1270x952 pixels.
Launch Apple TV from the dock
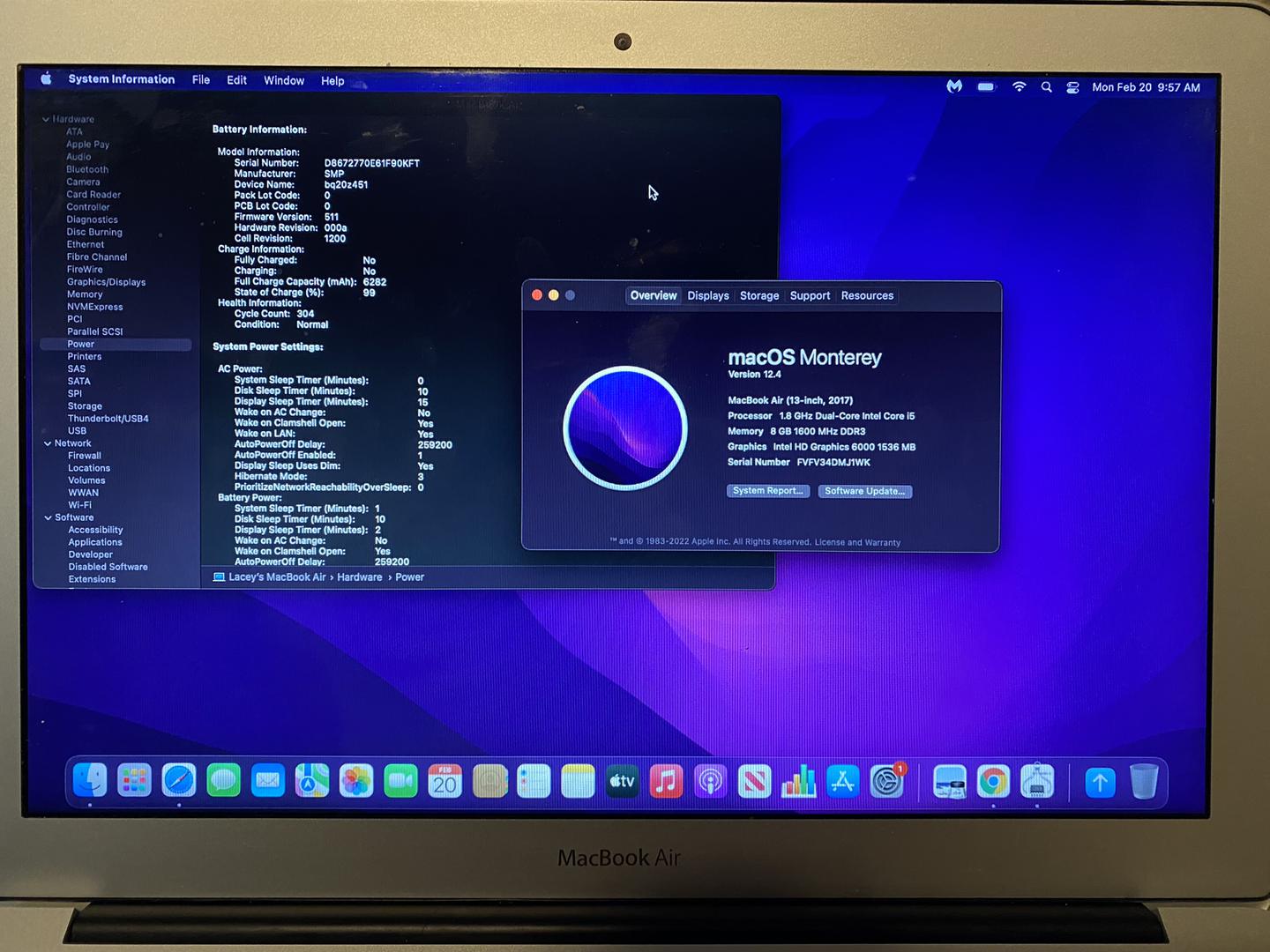click(x=622, y=780)
